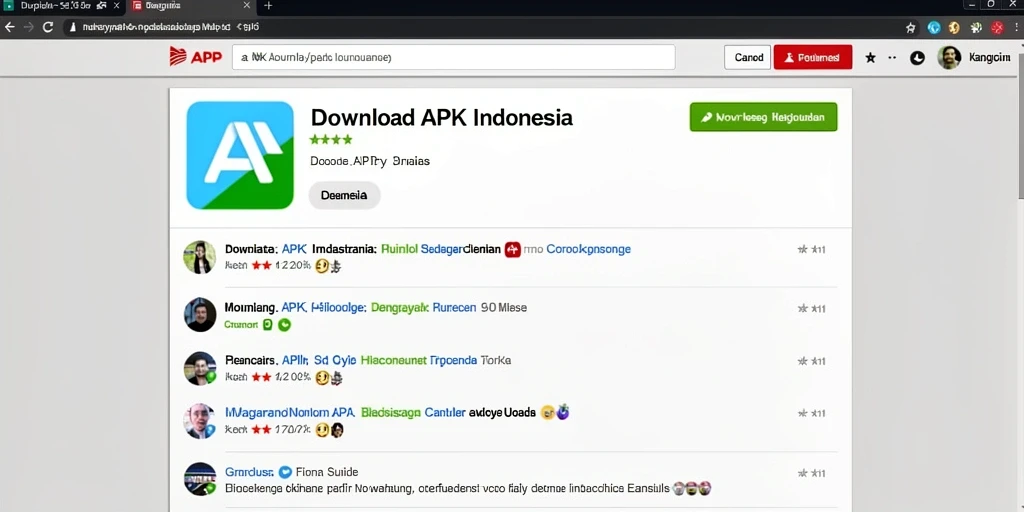The image size is (1024, 512).
Task: Go back with the browser back arrow
Action: click(x=9, y=27)
